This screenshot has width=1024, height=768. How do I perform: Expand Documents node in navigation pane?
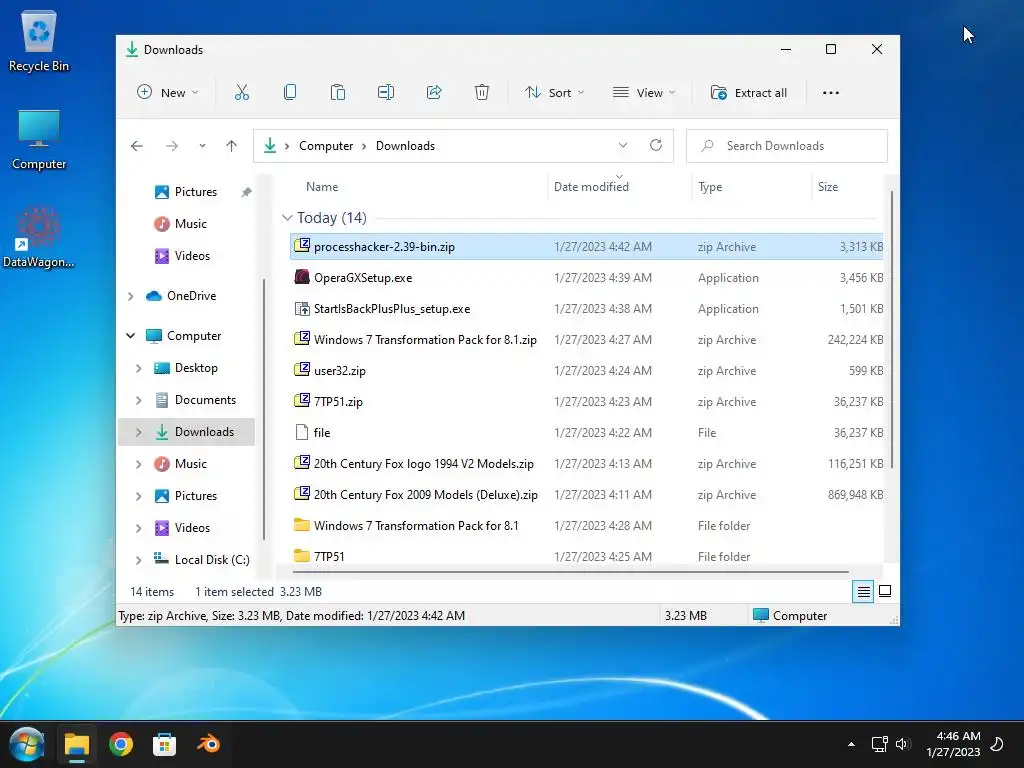(138, 400)
